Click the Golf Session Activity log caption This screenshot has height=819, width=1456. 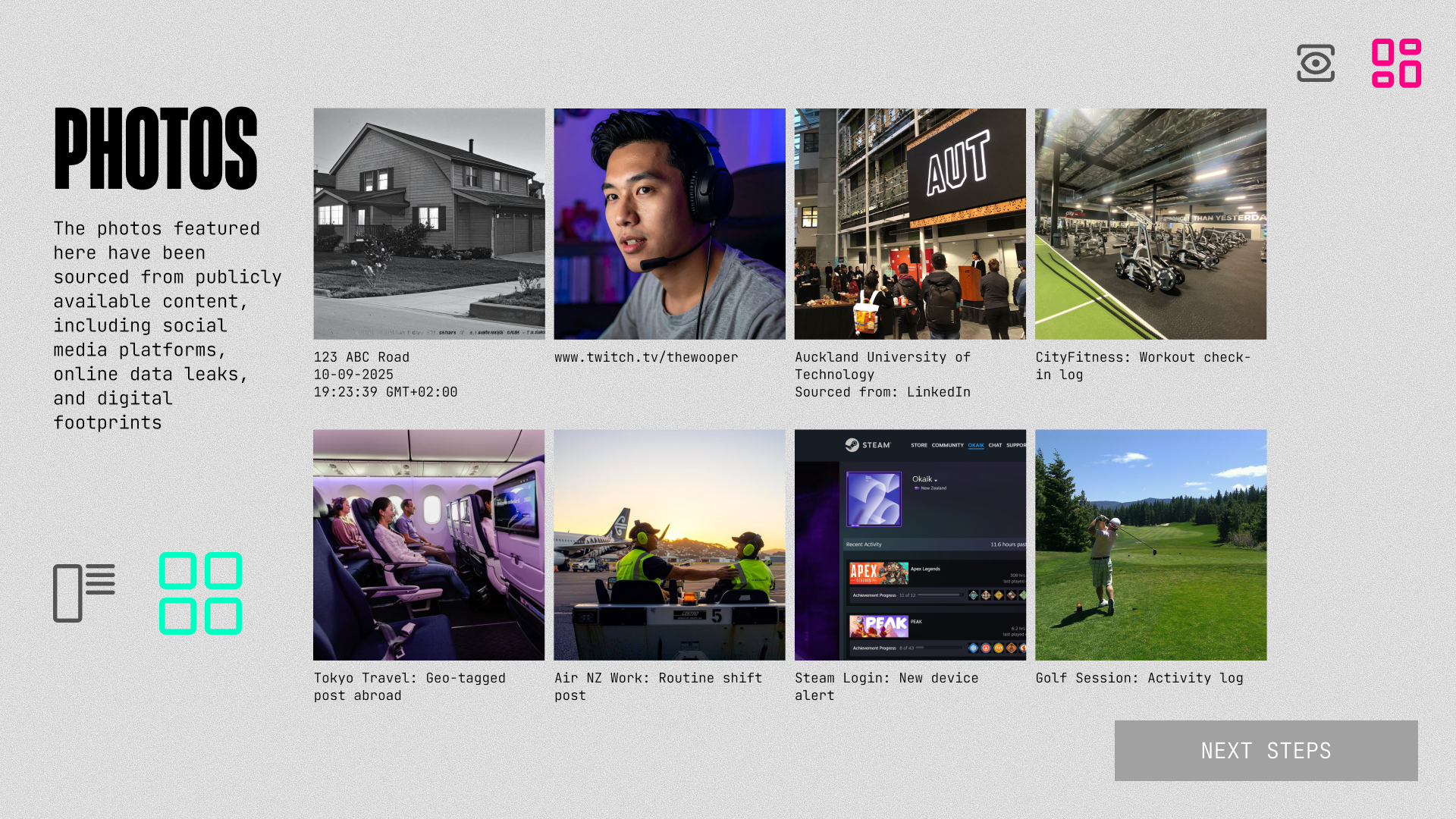[1139, 678]
